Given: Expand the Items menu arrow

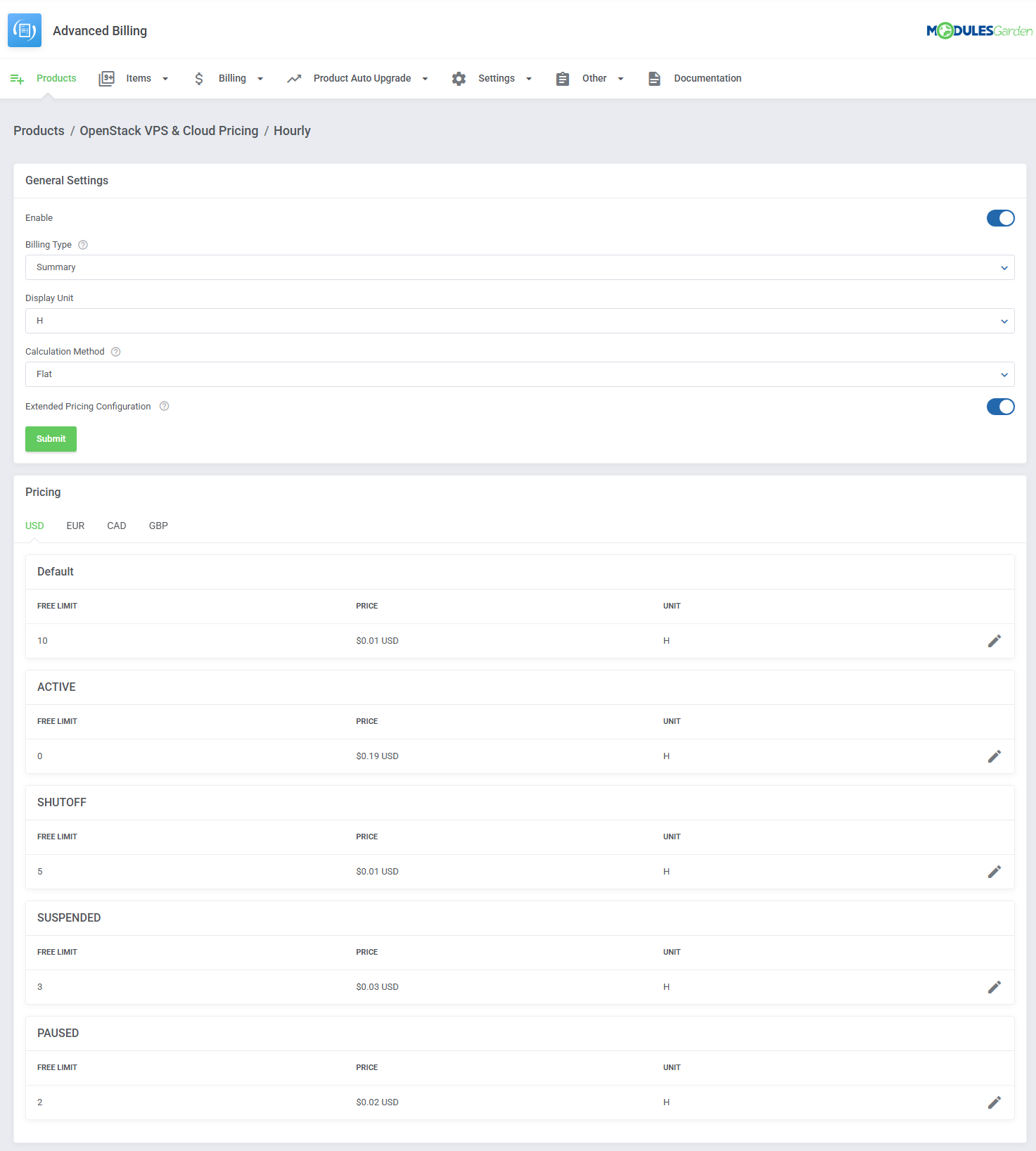Looking at the screenshot, I should [x=165, y=79].
